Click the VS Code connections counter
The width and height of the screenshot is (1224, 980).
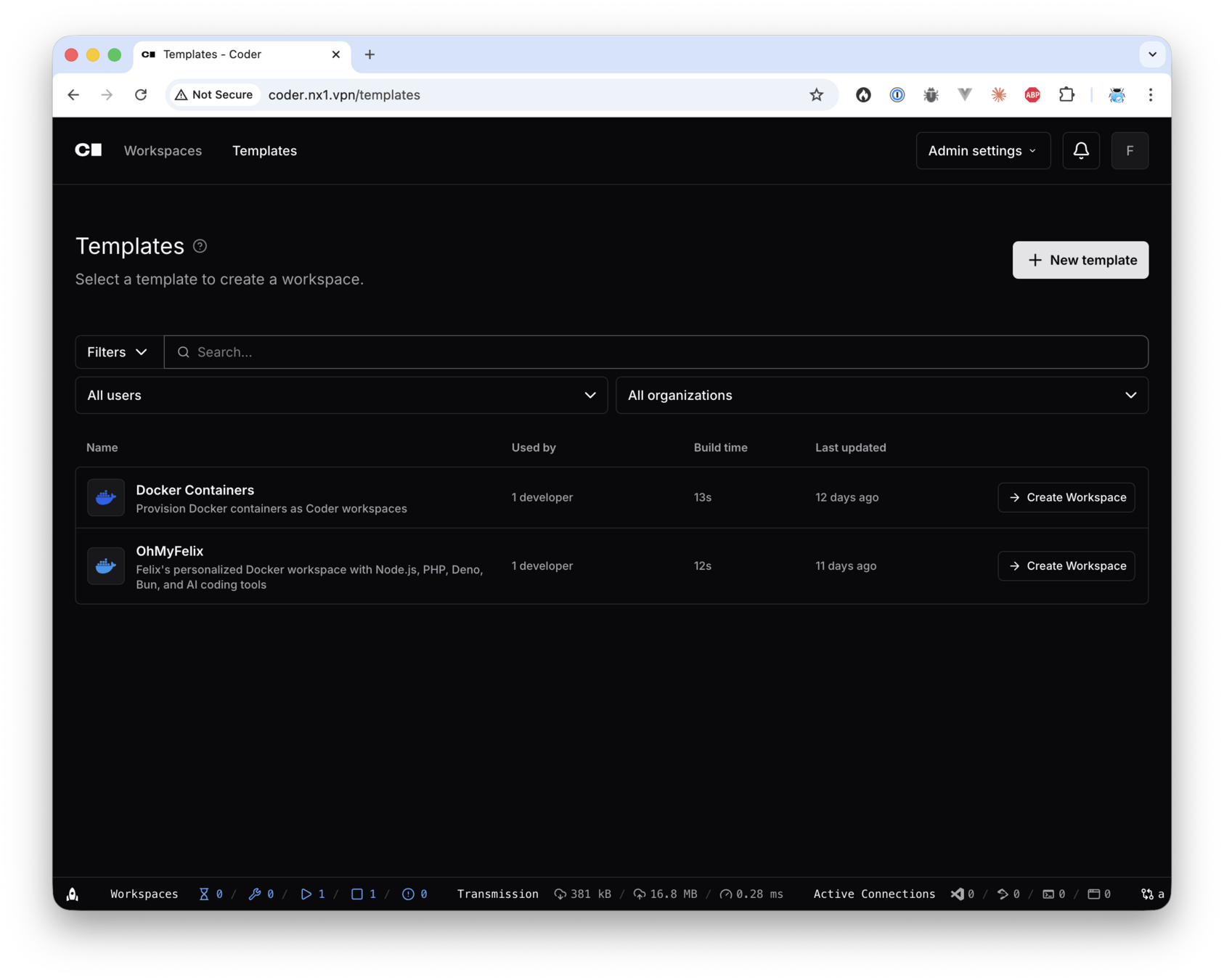point(963,894)
